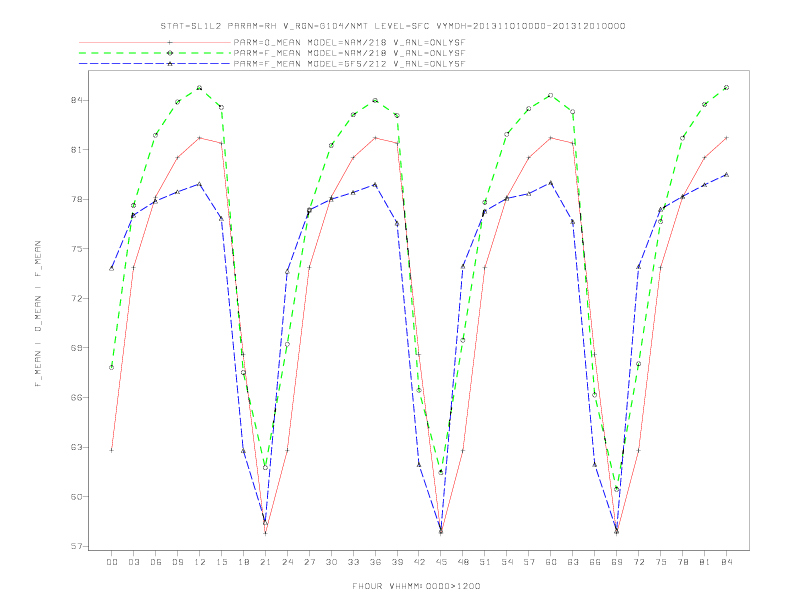Click x-axis tick label 42
Screen dimensions: 792x612
pos(419,562)
